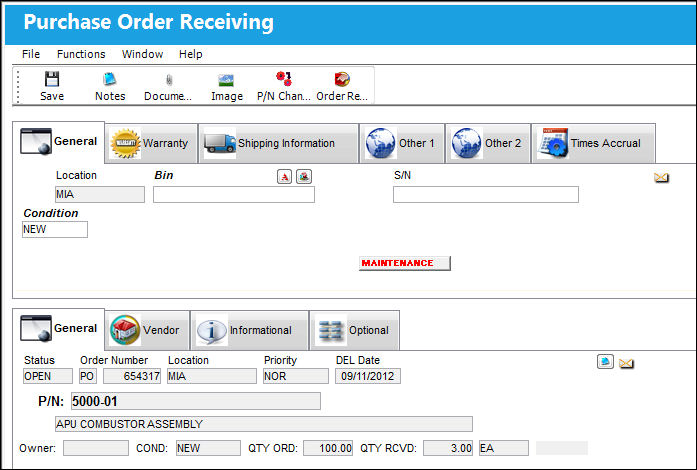Click the P/N: label
697x470 pixels.
(x=51, y=402)
